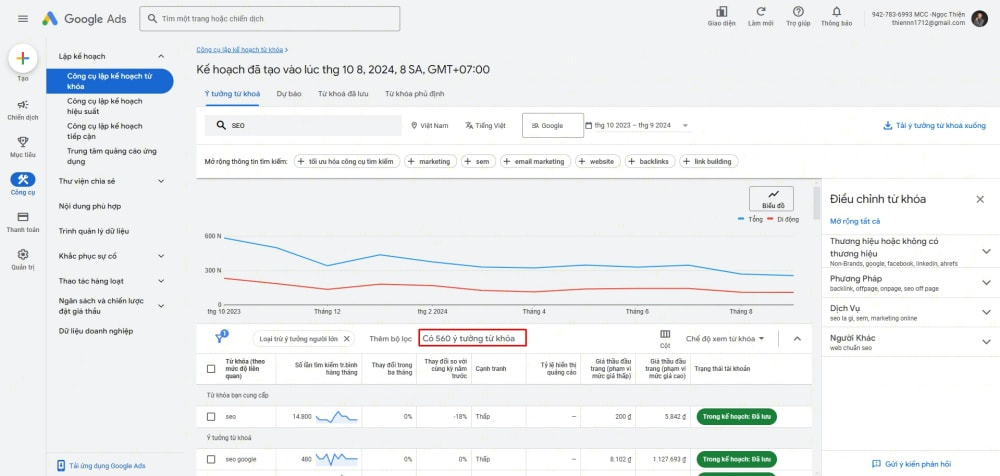Open the Cột columns icon
The width and height of the screenshot is (1000, 476).
click(665, 337)
